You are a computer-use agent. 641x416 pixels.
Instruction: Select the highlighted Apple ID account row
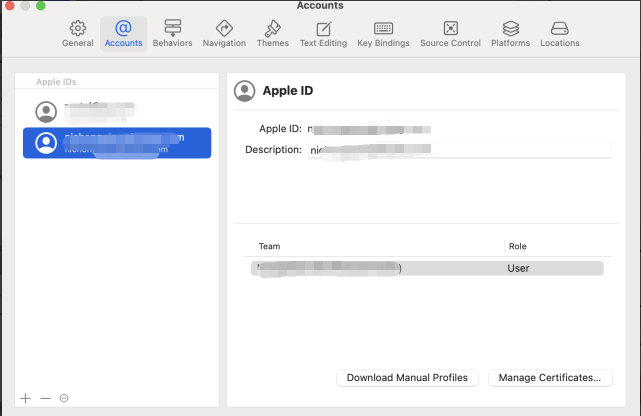(117, 143)
